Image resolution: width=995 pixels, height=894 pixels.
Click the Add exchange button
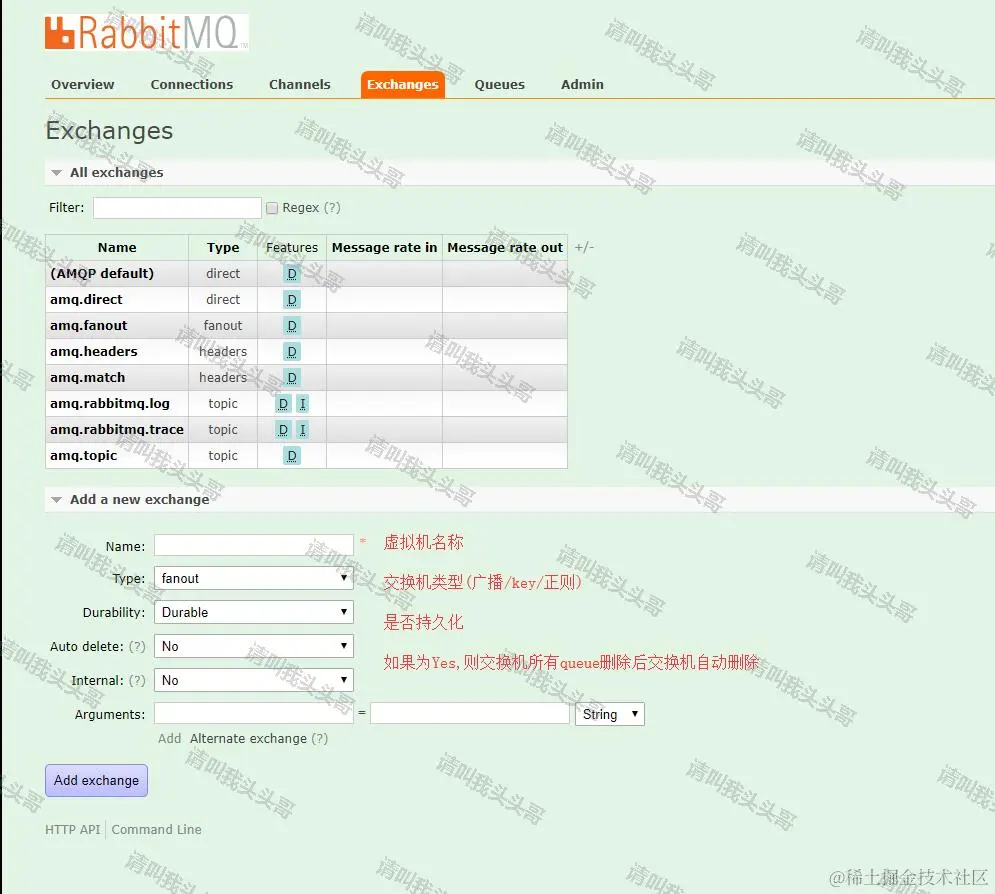(96, 780)
